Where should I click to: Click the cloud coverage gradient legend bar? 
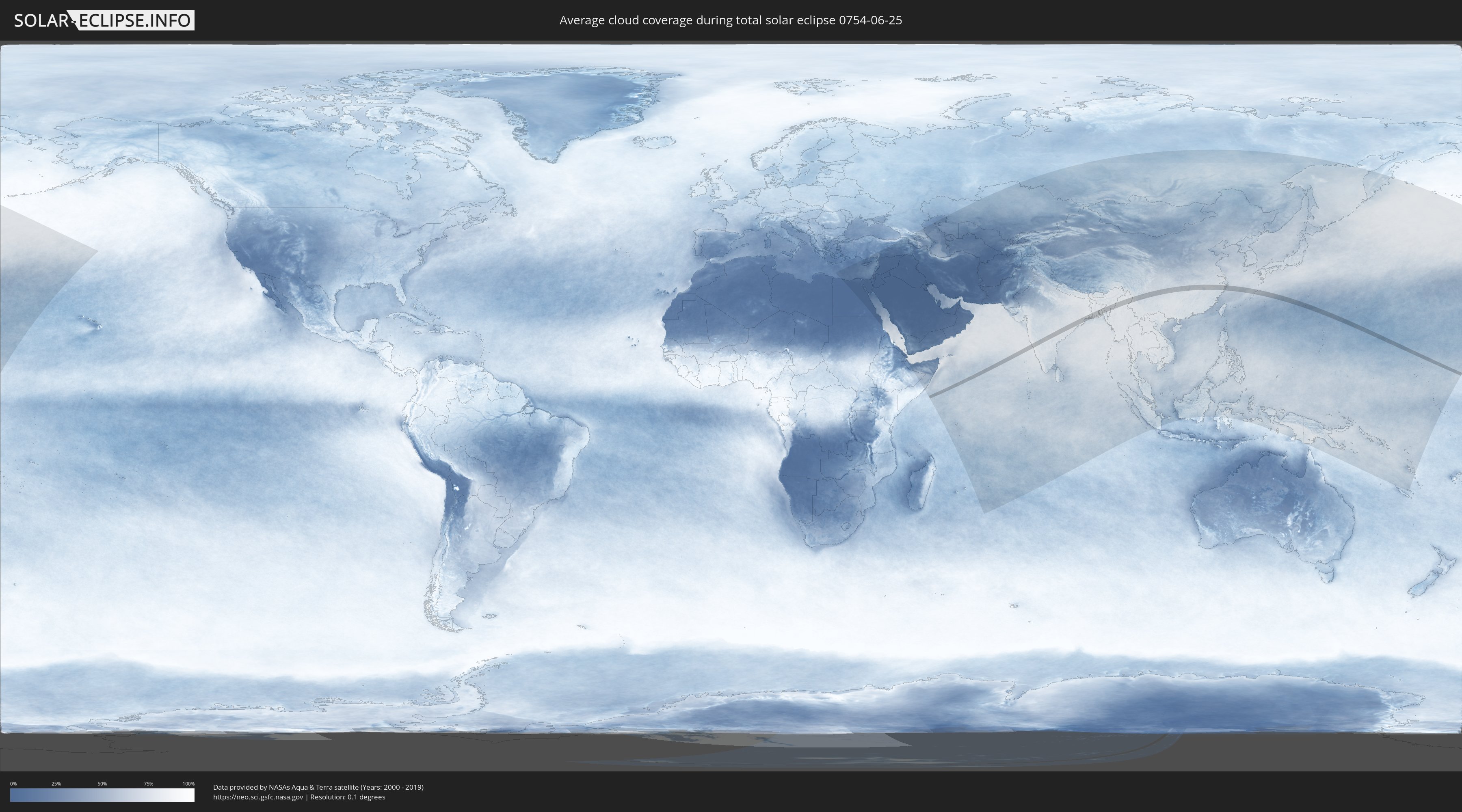102,795
